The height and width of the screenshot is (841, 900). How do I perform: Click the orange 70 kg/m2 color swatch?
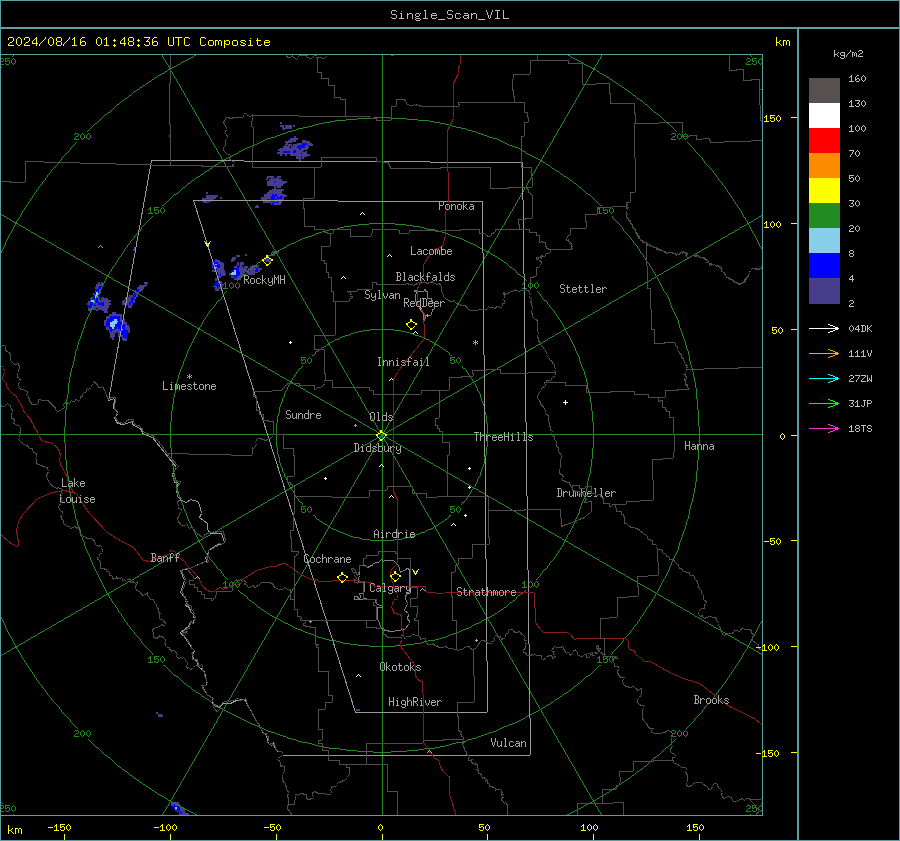(x=824, y=166)
